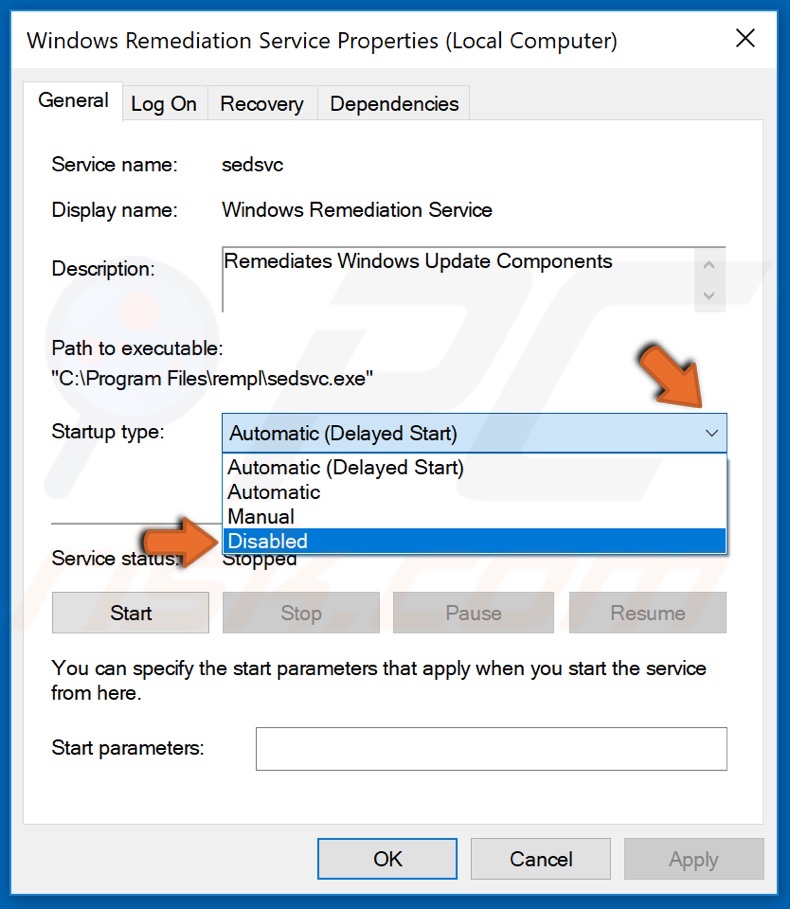
Task: Click the Start service button
Action: [130, 612]
